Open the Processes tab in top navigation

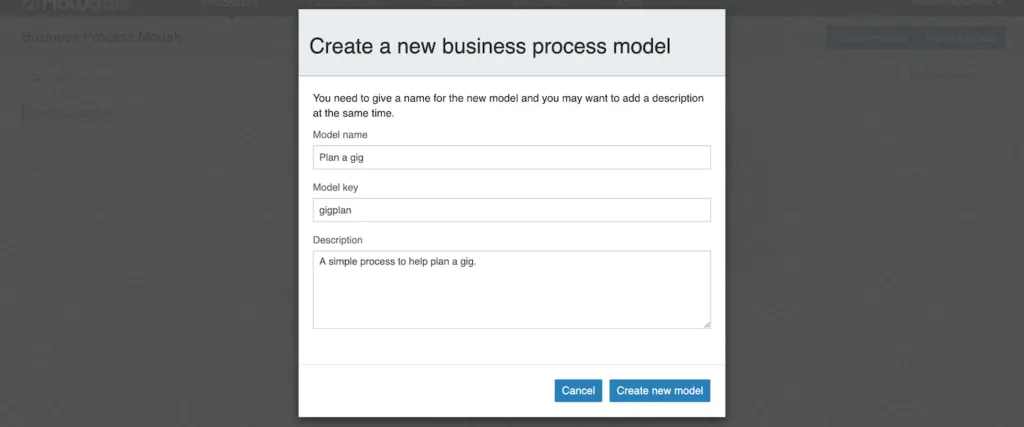click(x=231, y=4)
